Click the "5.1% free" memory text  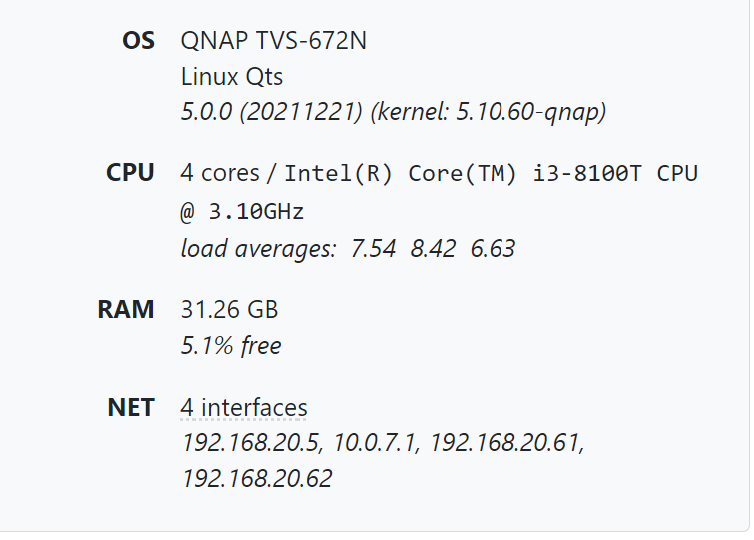tap(231, 346)
